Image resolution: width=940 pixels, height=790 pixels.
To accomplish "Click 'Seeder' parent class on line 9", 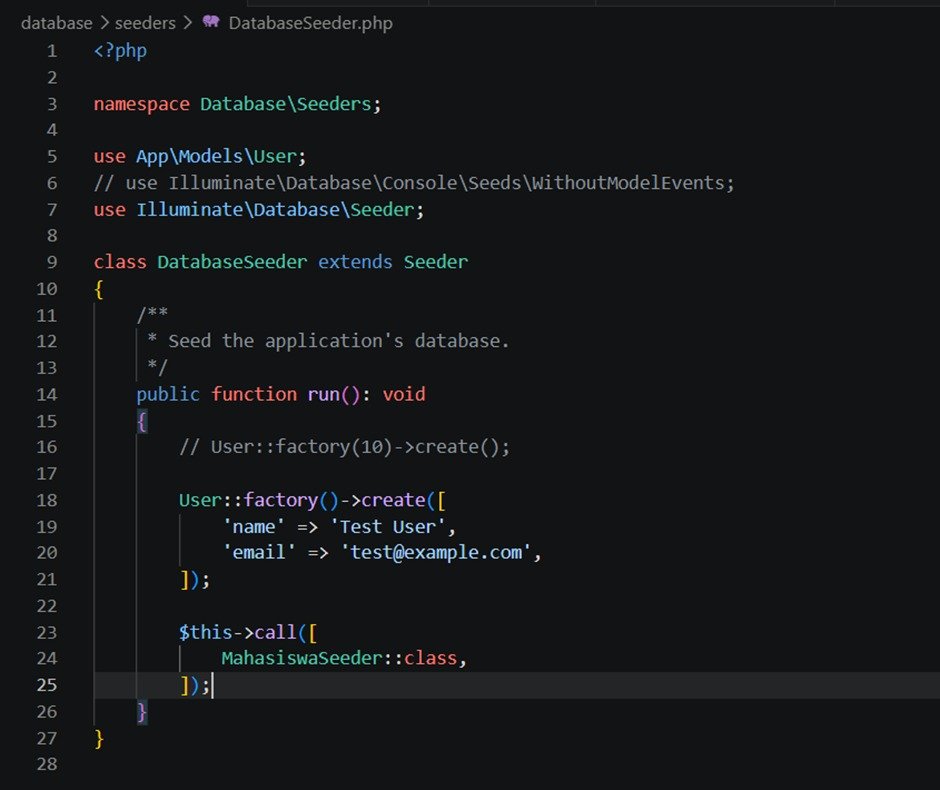I will tap(436, 262).
